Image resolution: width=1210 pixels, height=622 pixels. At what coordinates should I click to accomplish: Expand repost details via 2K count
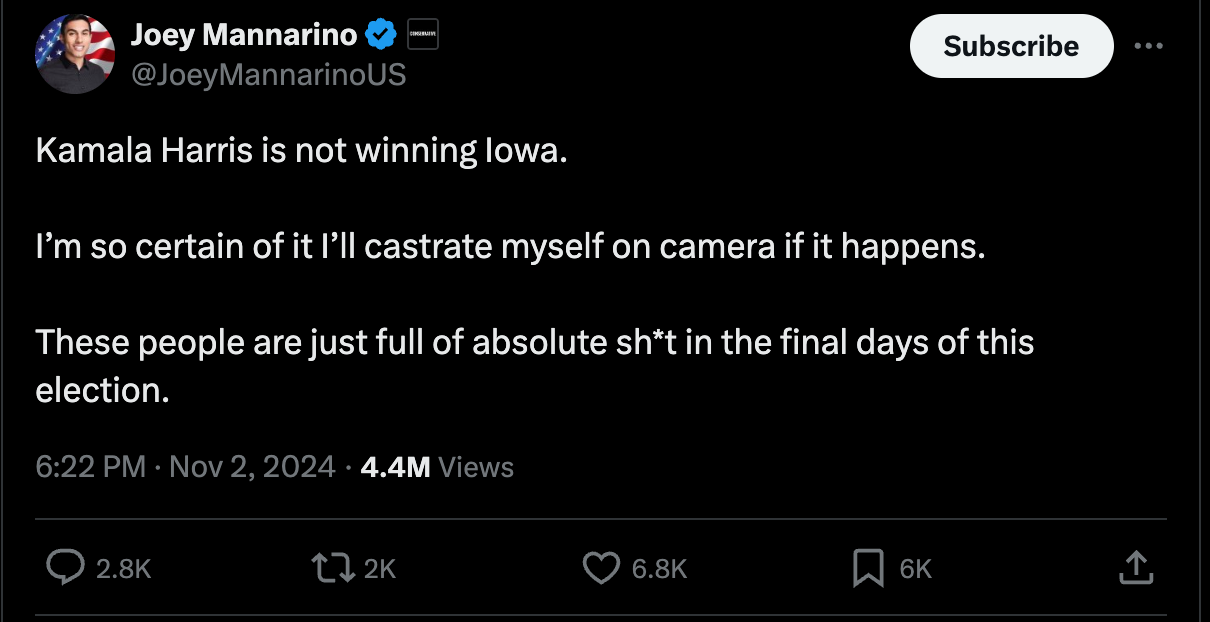379,568
